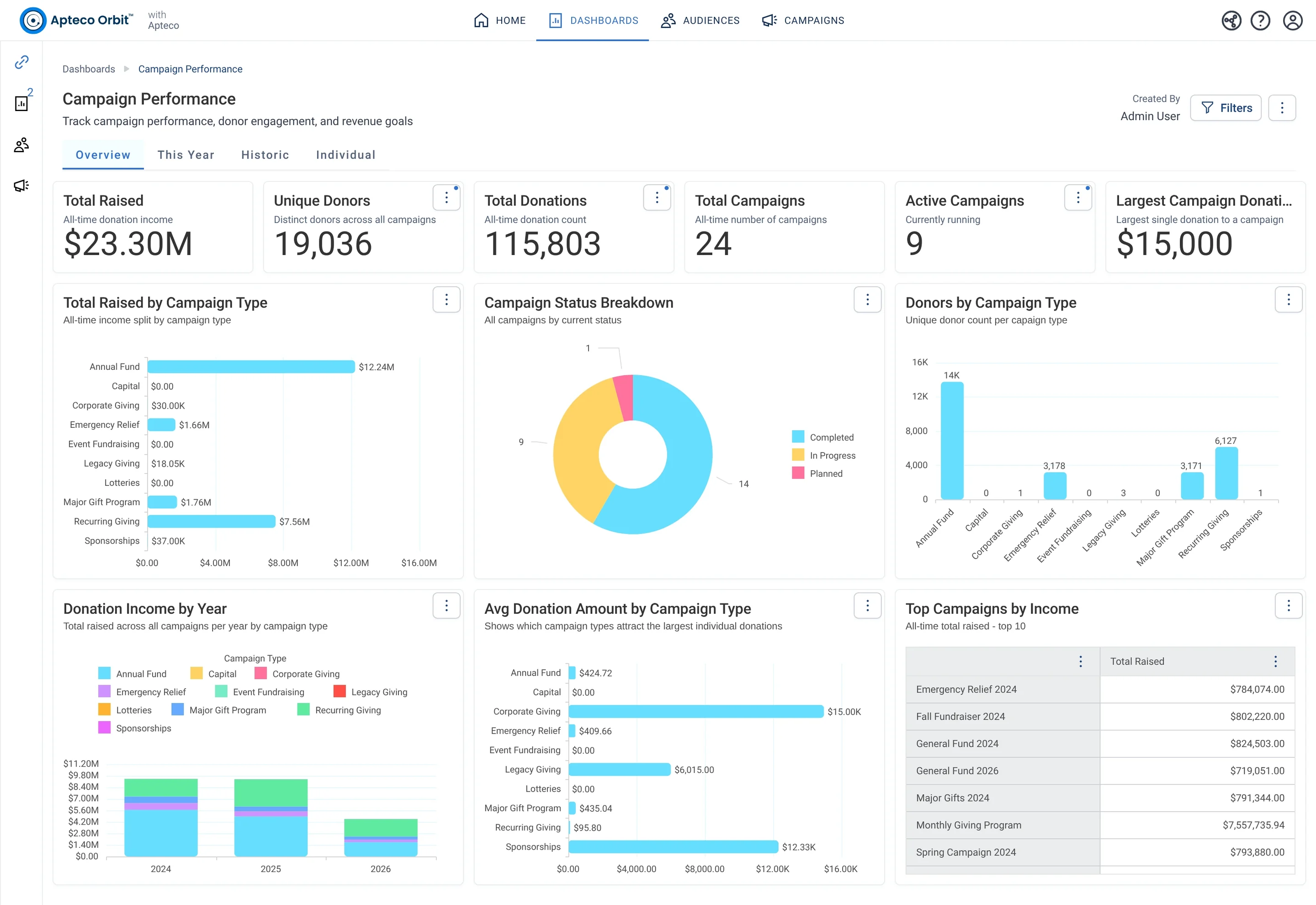
Task: Open the Active Campaigns tile options menu
Action: point(1078,197)
